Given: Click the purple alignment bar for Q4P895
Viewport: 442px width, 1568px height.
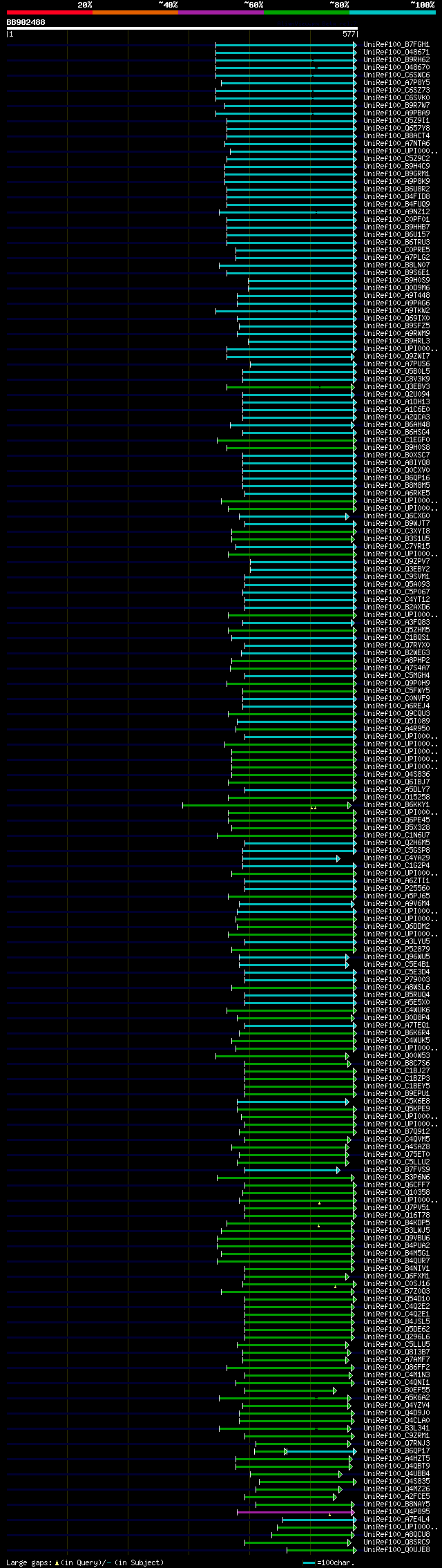Looking at the screenshot, I should [295, 1512].
